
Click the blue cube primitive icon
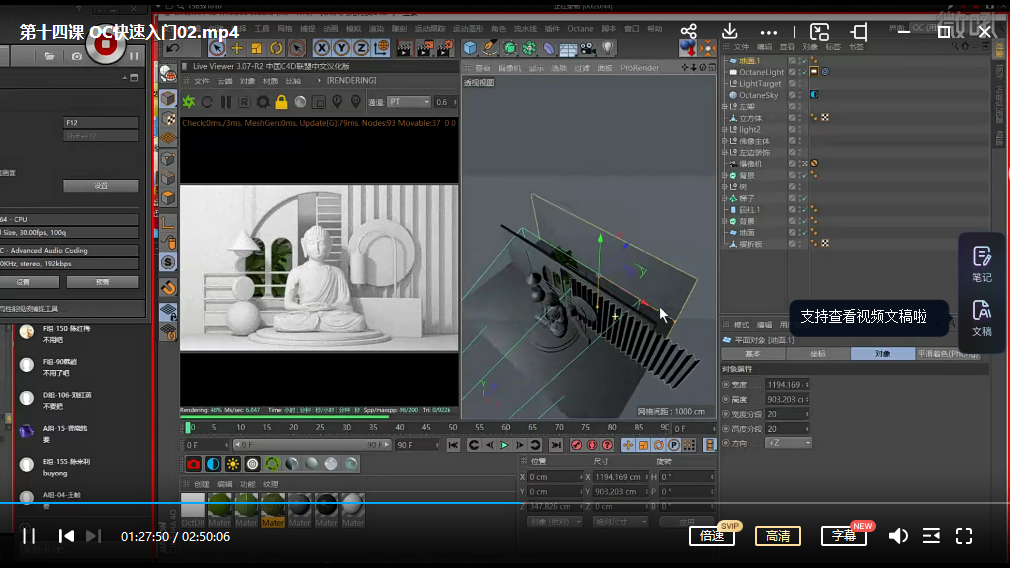pos(470,48)
